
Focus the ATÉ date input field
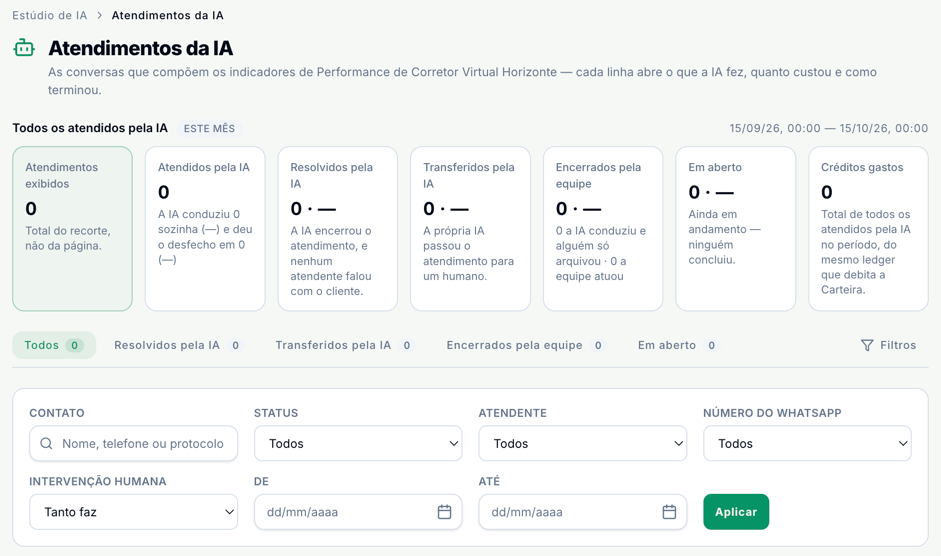pos(583,512)
